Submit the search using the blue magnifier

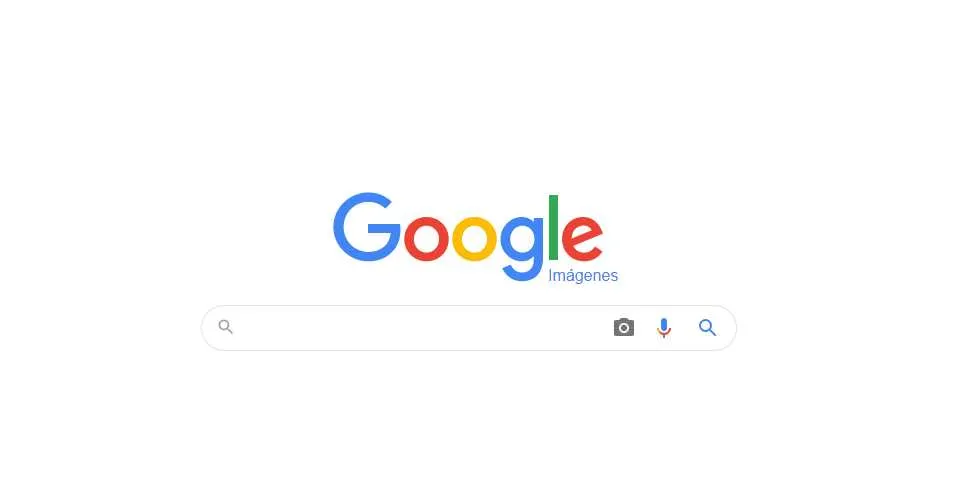click(707, 327)
